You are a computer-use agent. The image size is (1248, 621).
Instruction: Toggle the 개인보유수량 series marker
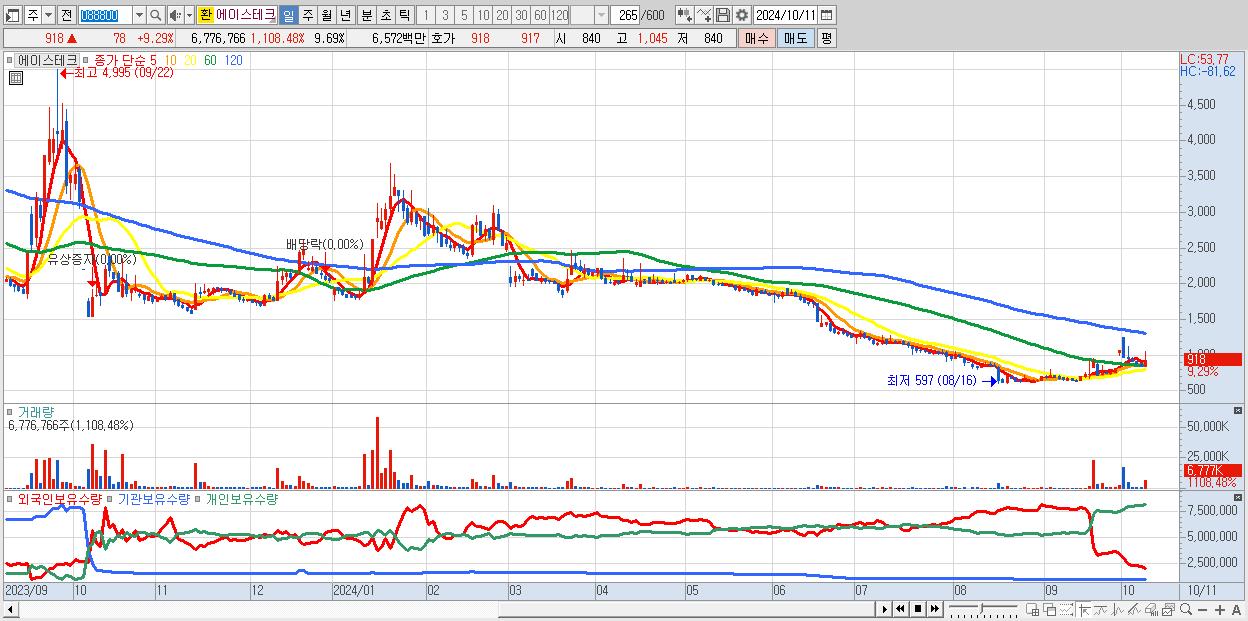(198, 498)
